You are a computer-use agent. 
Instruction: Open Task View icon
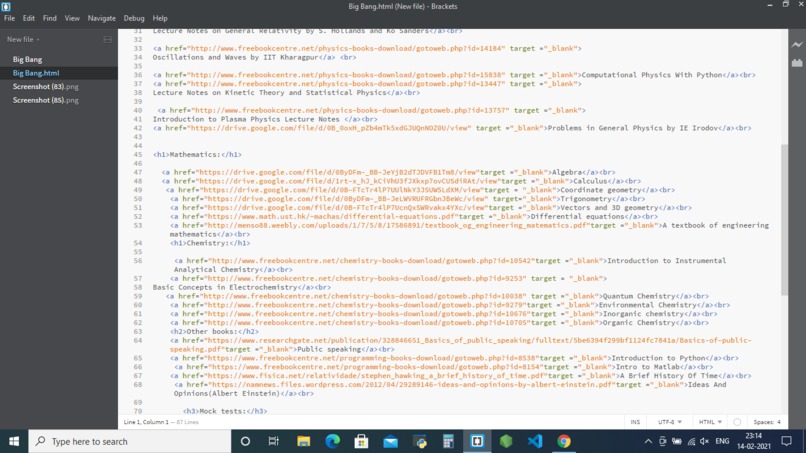(x=273, y=441)
